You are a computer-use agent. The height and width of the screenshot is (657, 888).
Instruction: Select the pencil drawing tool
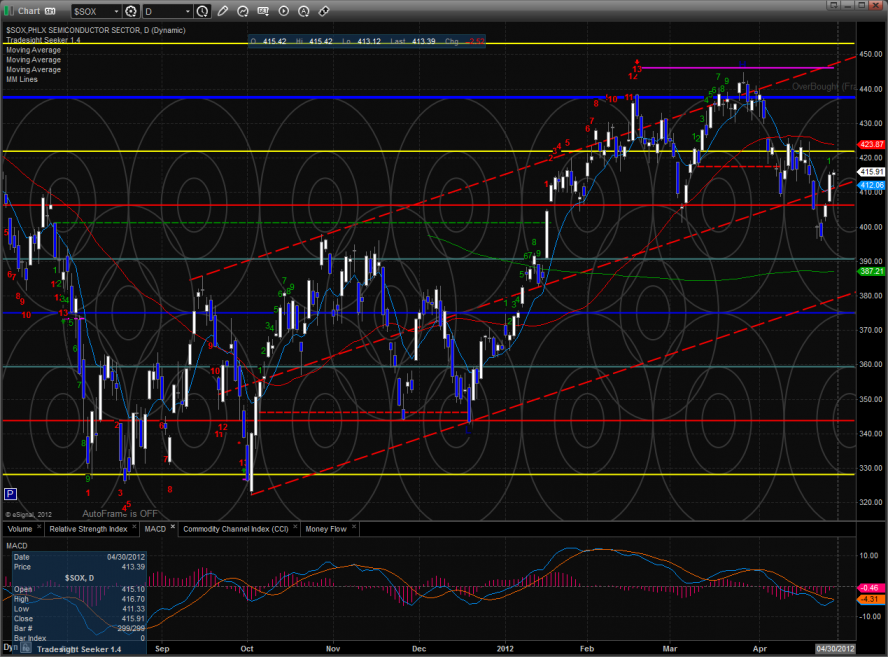[222, 11]
